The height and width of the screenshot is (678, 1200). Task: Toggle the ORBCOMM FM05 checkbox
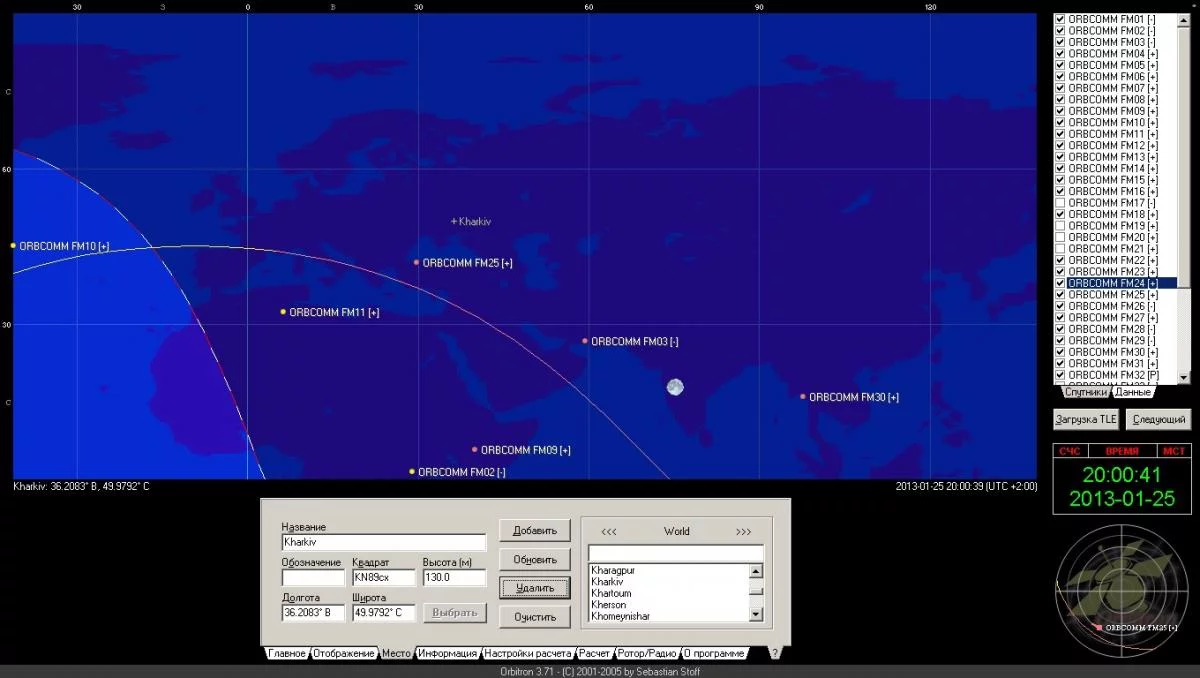tap(1060, 65)
